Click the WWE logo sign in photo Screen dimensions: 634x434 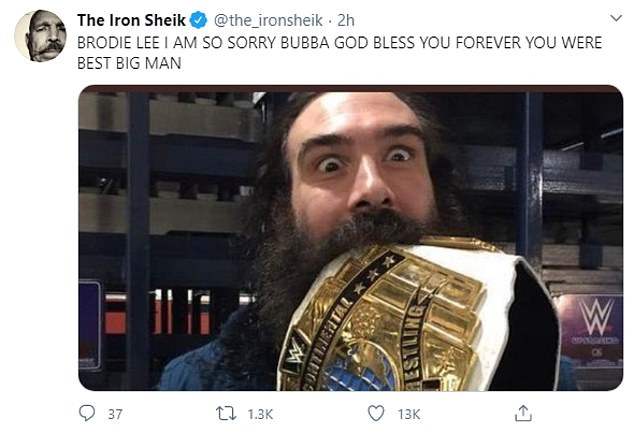[595, 317]
